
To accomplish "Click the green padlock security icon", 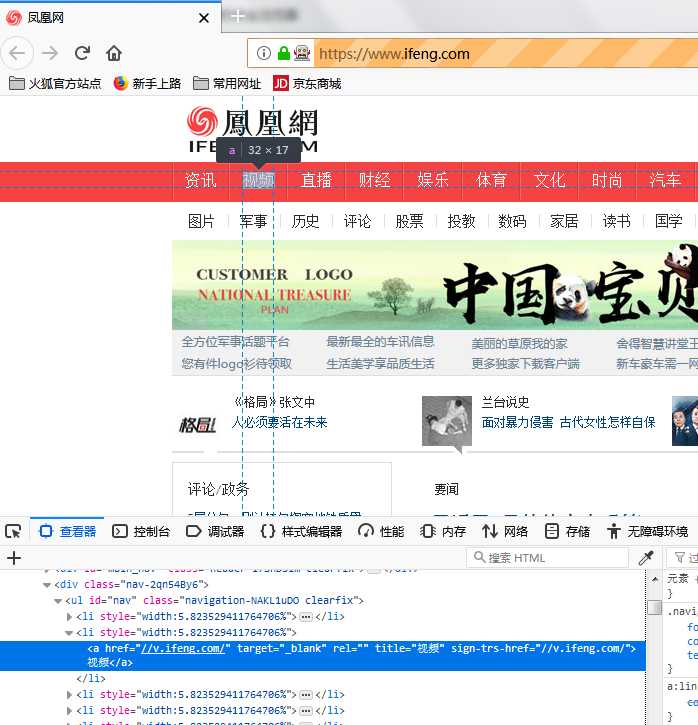I will (283, 53).
